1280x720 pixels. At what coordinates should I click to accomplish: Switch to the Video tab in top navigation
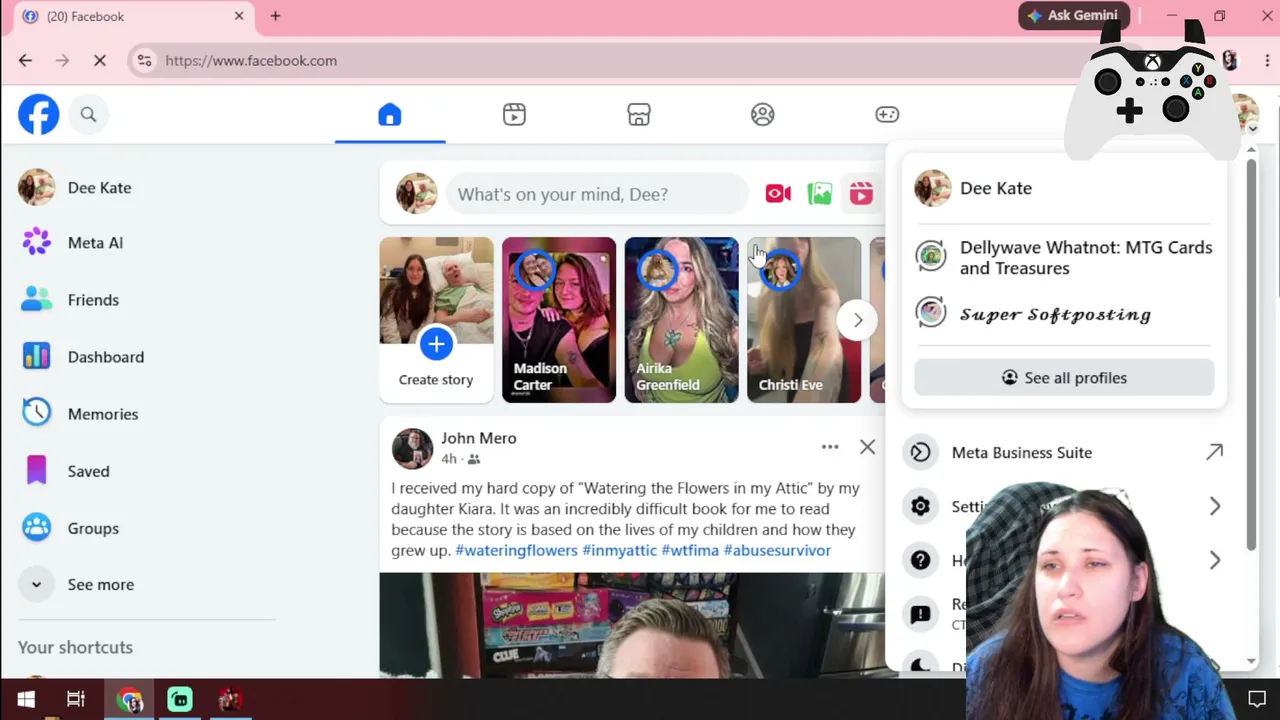tap(514, 115)
